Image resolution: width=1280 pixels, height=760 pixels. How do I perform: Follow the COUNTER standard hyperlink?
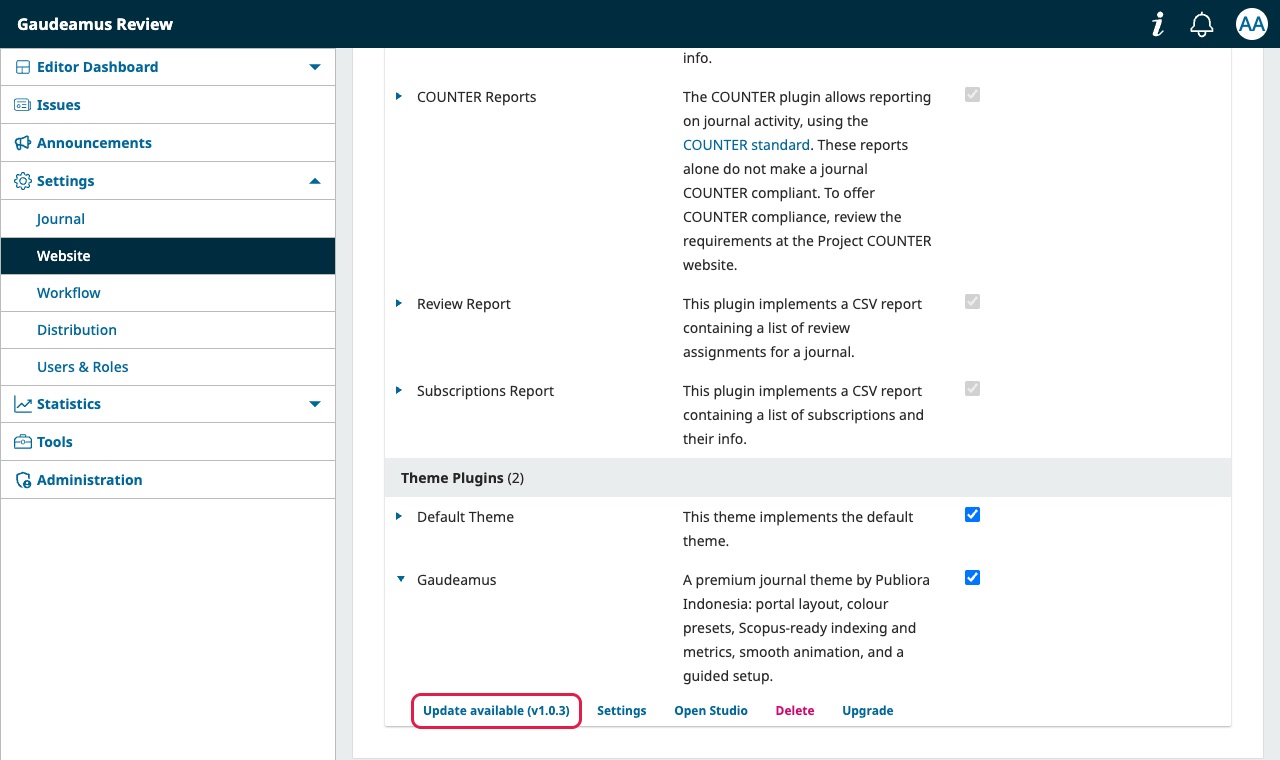pyautogui.click(x=746, y=145)
